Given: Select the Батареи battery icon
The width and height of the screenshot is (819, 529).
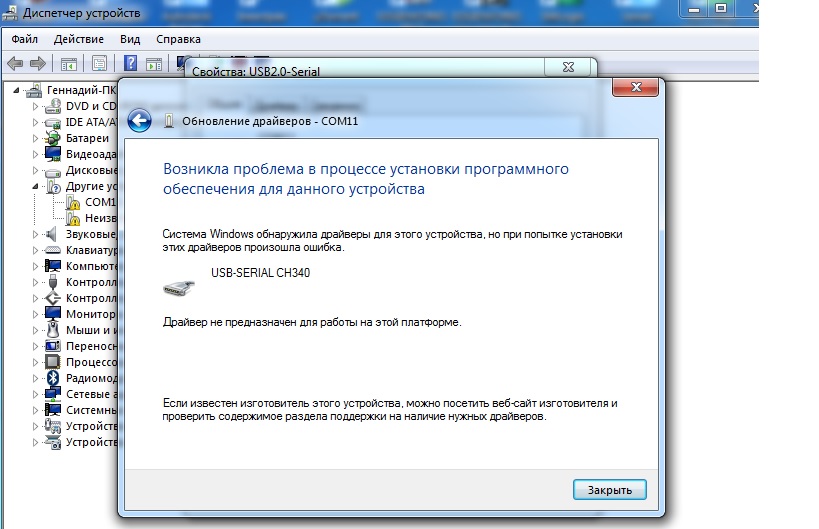Looking at the screenshot, I should 53,138.
